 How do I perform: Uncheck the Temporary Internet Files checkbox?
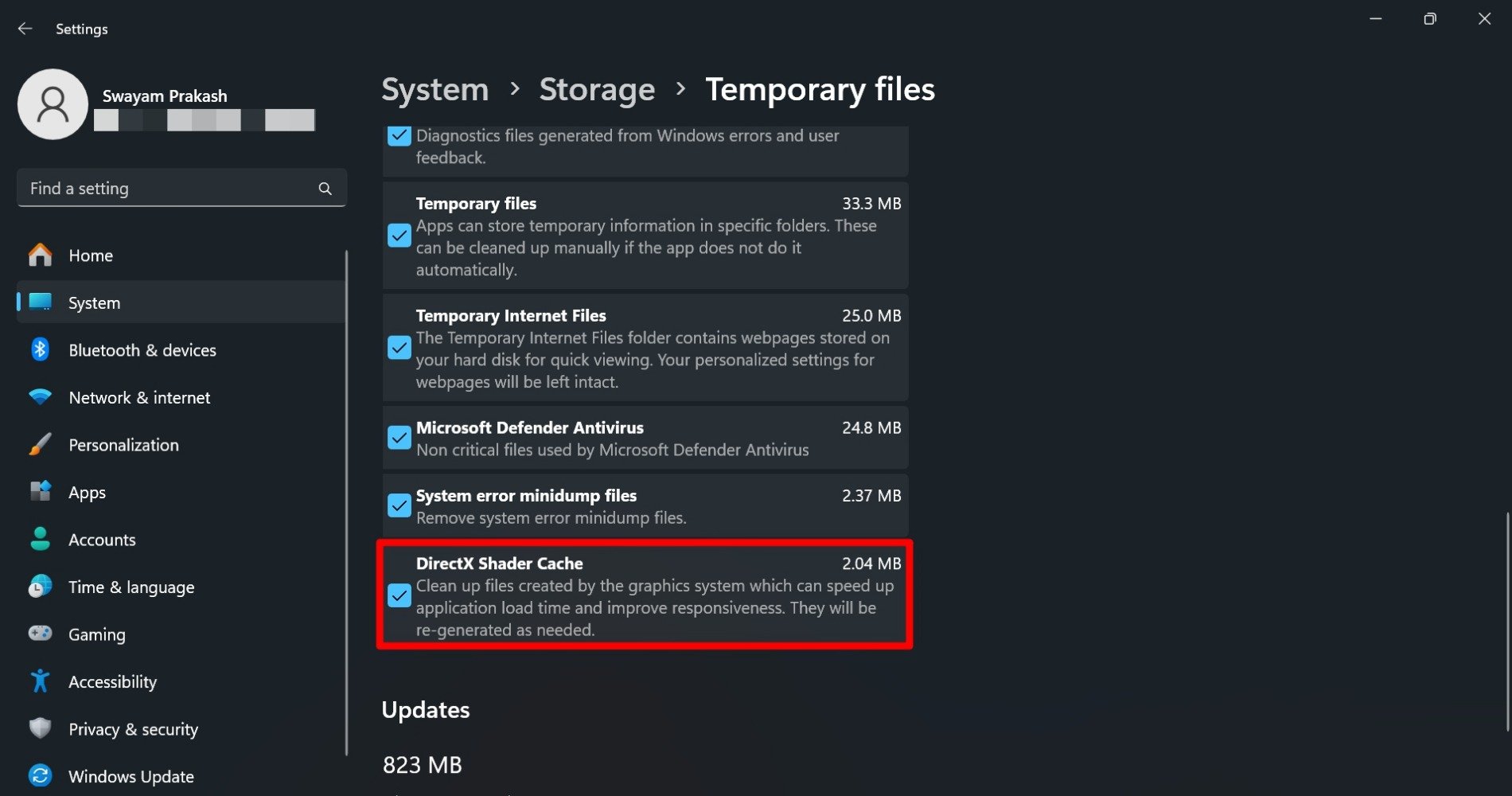[399, 348]
